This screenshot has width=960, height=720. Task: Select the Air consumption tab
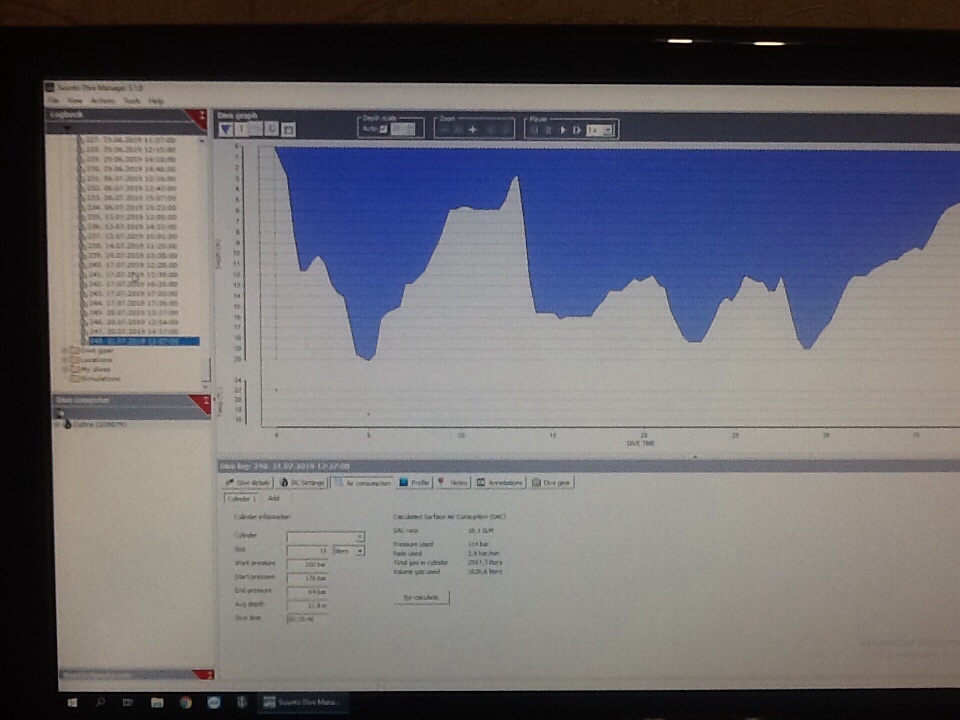(362, 482)
